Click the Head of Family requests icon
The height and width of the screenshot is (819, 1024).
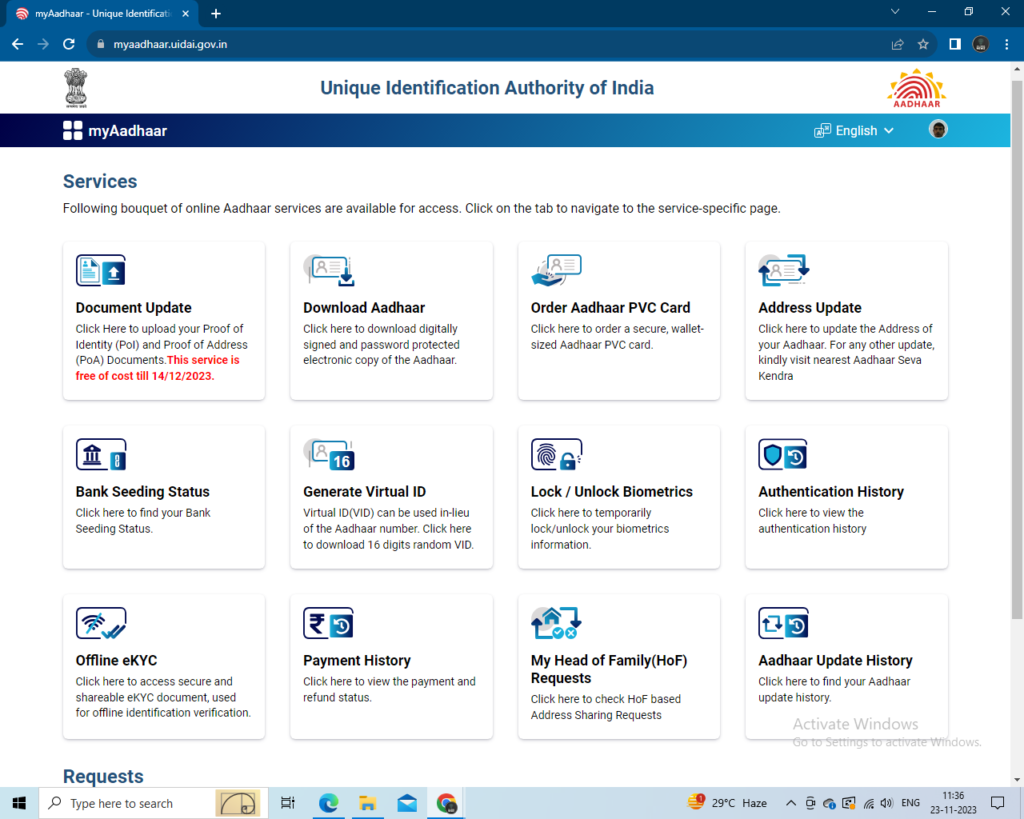pos(556,623)
